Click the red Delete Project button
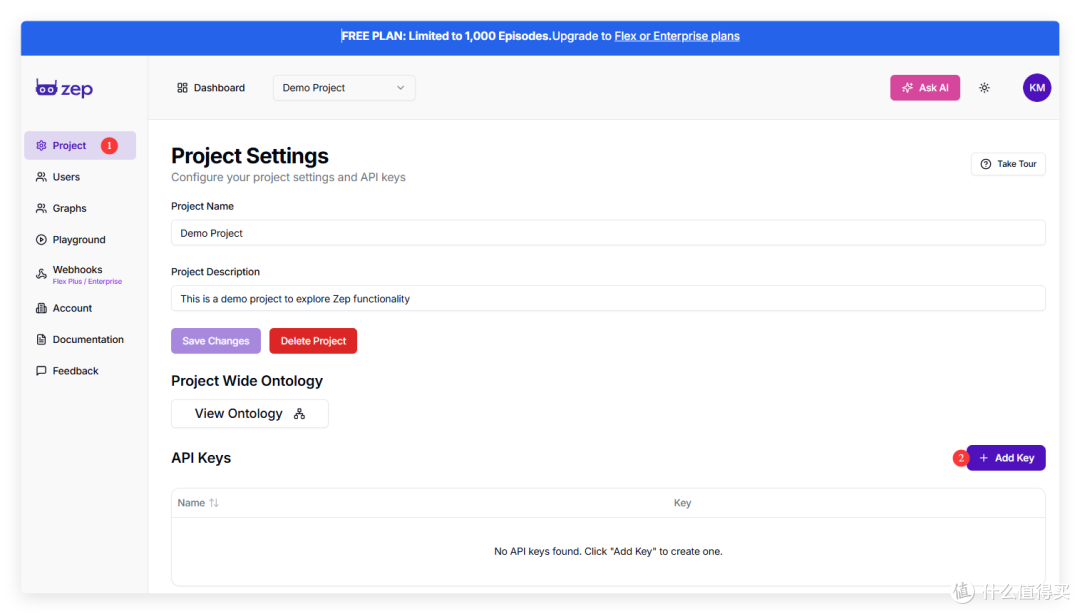1080x614 pixels. pyautogui.click(x=313, y=341)
